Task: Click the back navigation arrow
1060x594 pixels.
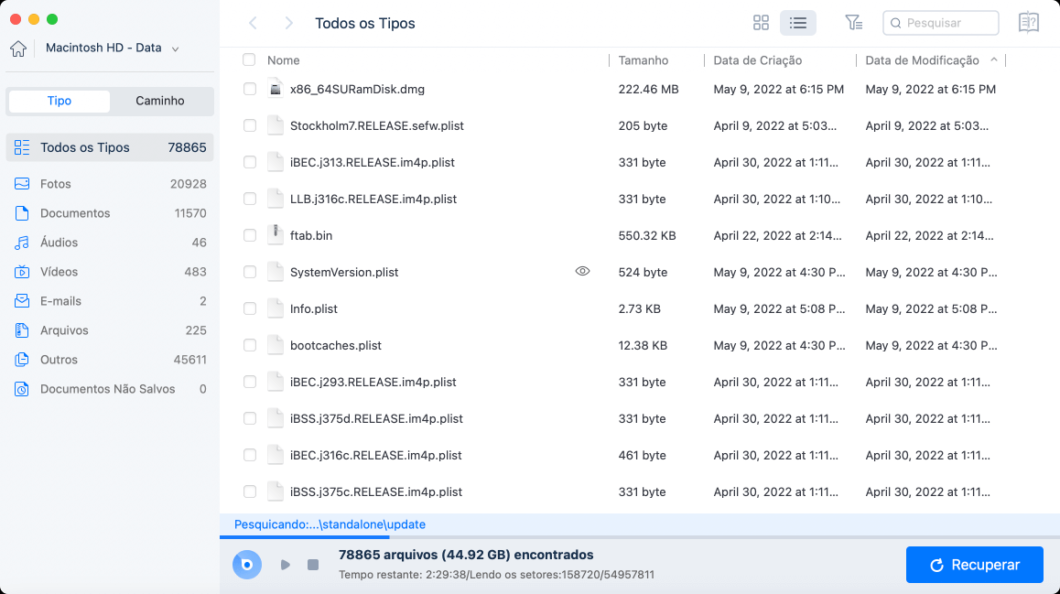Action: pos(253,23)
